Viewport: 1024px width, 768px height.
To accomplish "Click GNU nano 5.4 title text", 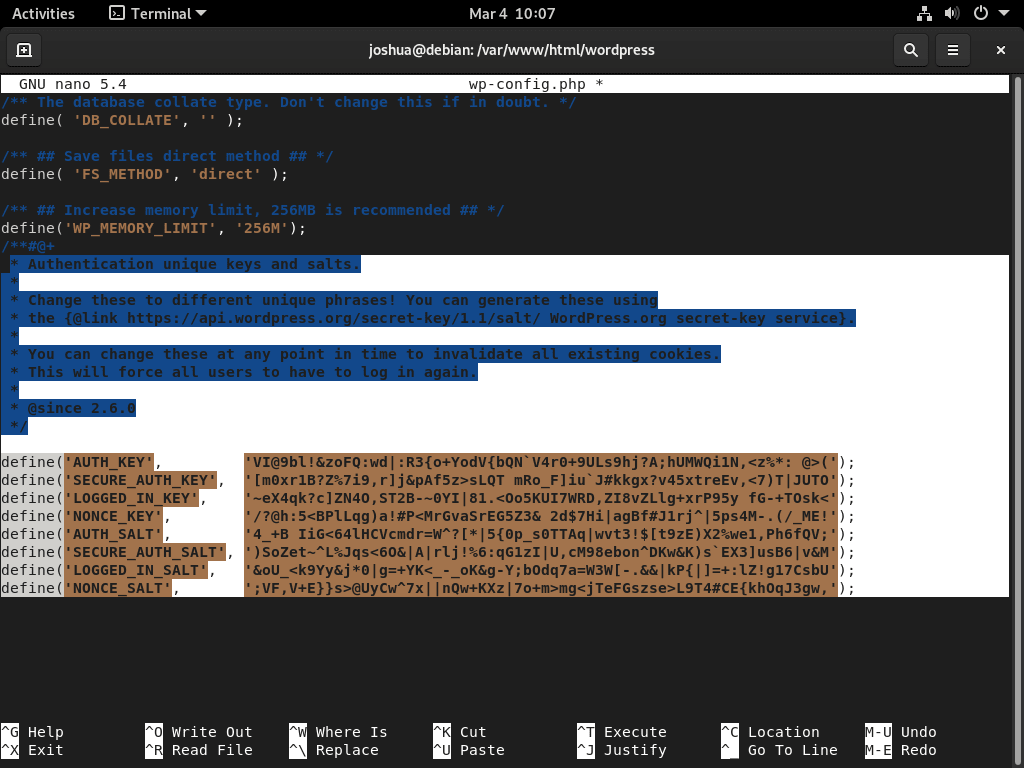I will point(72,84).
